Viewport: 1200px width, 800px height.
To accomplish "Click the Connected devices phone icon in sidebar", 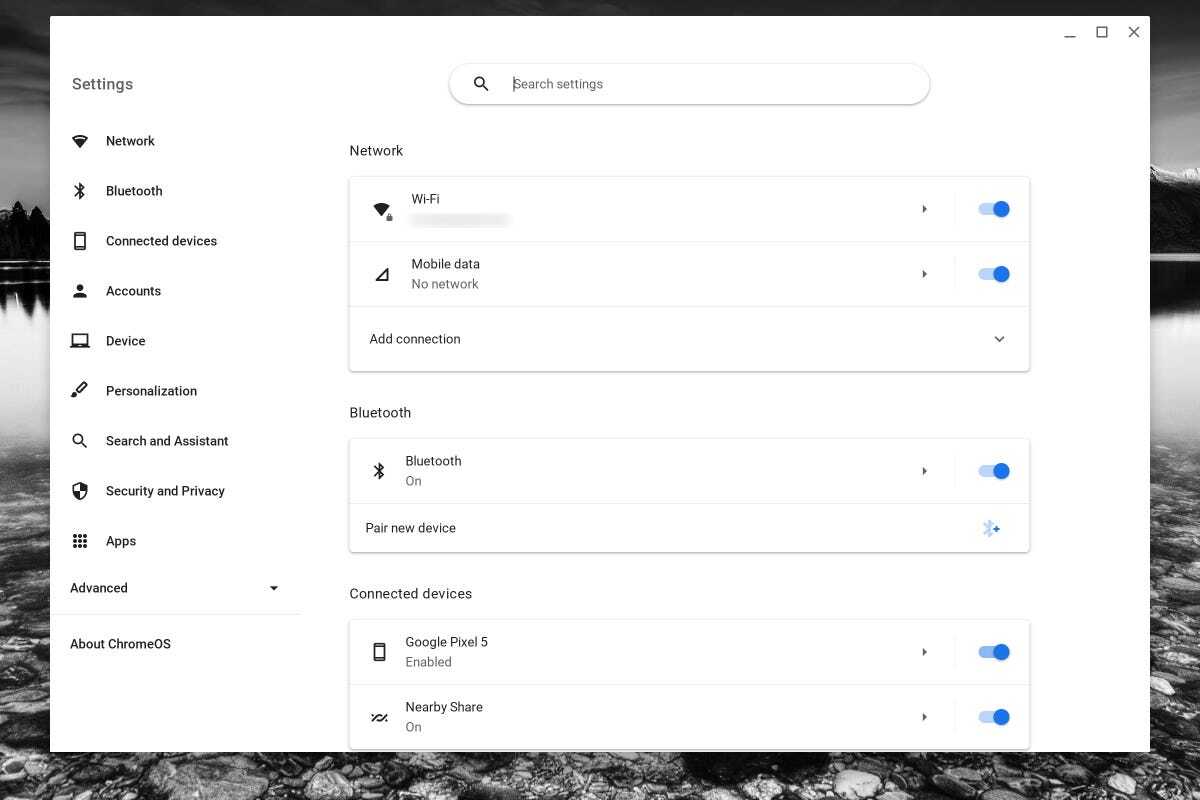I will coord(80,241).
